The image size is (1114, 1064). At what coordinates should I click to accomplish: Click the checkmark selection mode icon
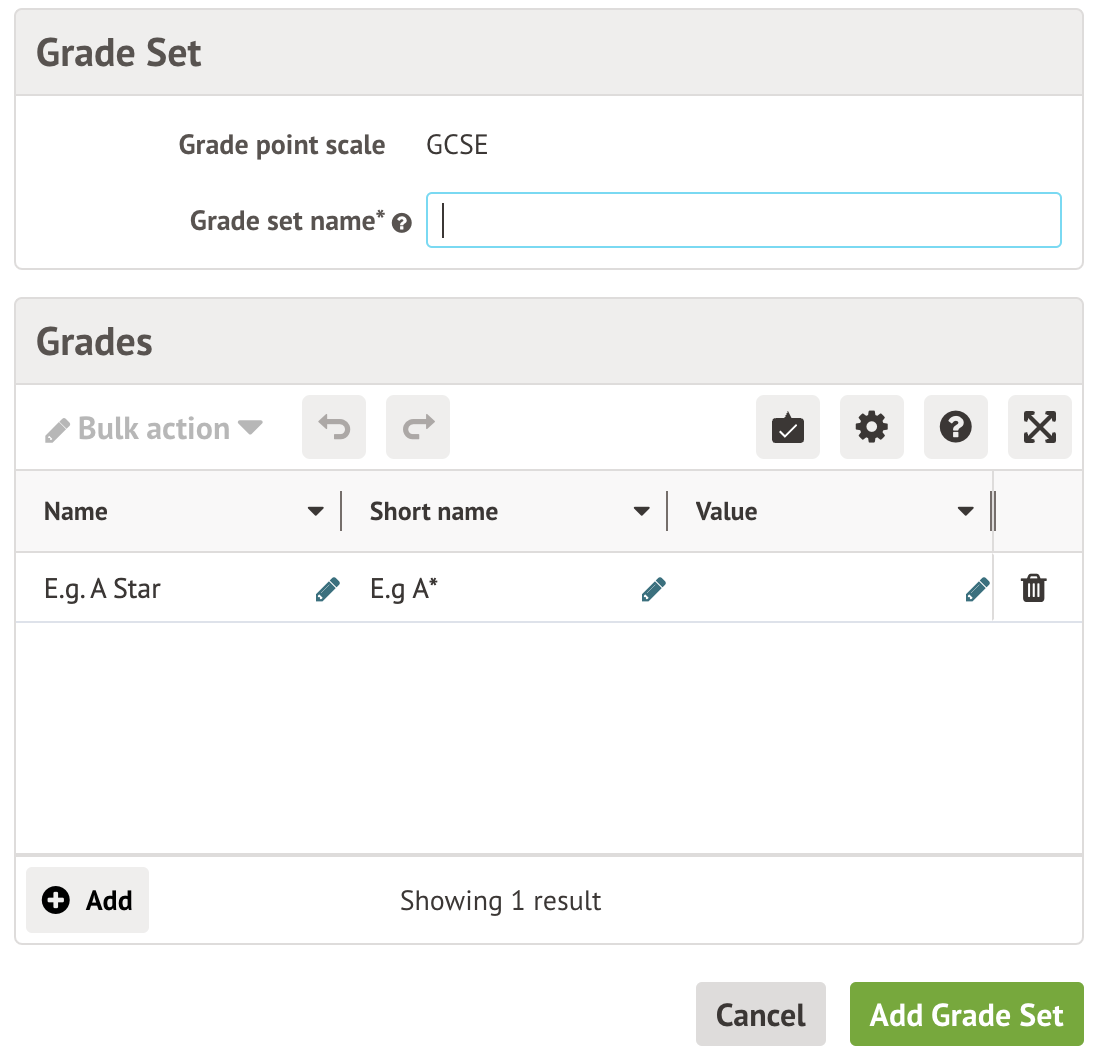click(x=788, y=428)
